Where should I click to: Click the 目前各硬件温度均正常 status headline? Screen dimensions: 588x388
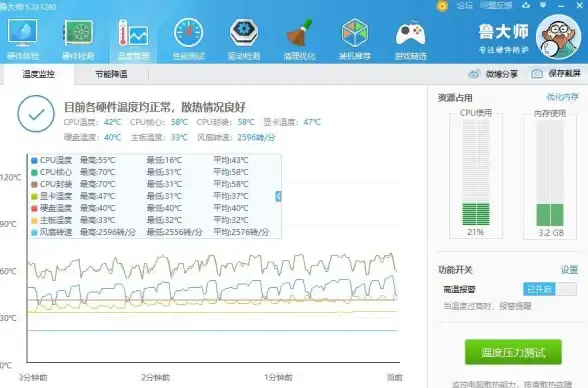[154, 107]
